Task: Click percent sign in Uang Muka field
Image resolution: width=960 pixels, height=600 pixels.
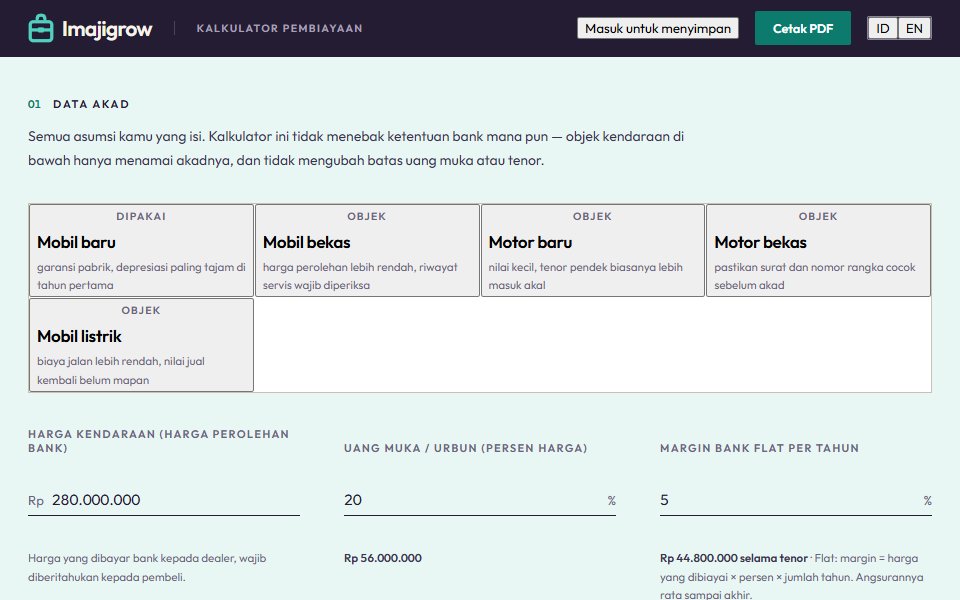Action: click(611, 501)
